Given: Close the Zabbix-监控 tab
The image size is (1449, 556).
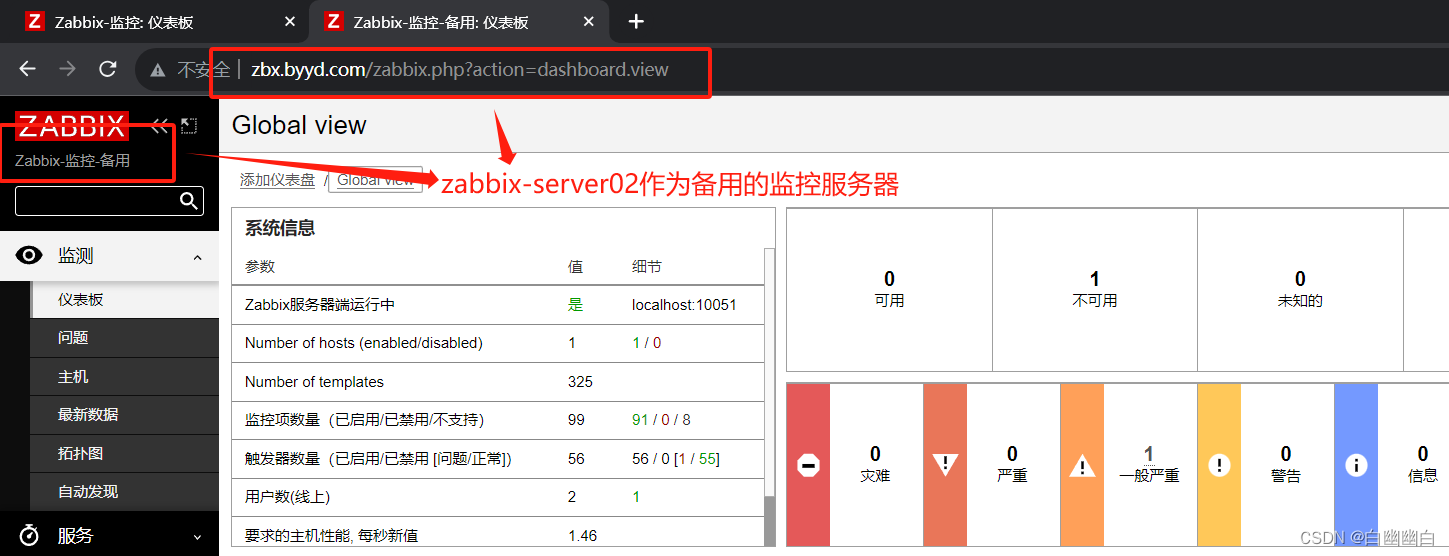Looking at the screenshot, I should point(290,21).
